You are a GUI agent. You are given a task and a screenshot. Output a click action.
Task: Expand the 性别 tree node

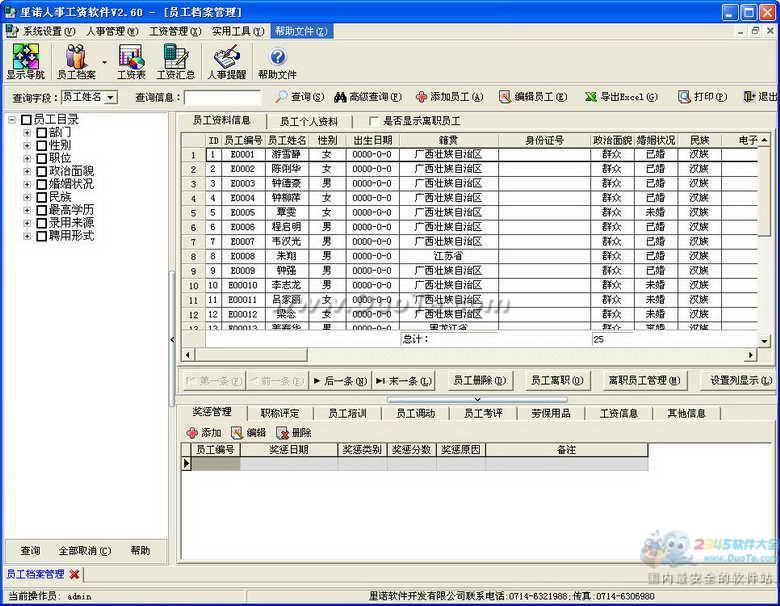click(27, 146)
